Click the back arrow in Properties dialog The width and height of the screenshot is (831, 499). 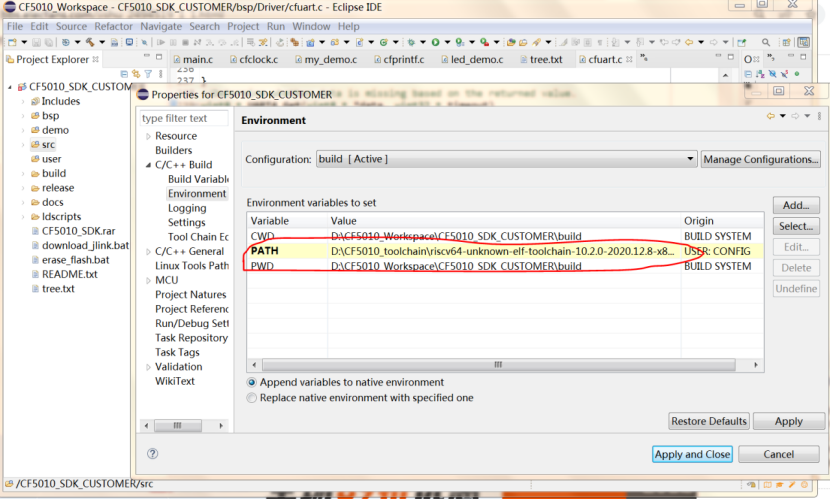[x=770, y=117]
